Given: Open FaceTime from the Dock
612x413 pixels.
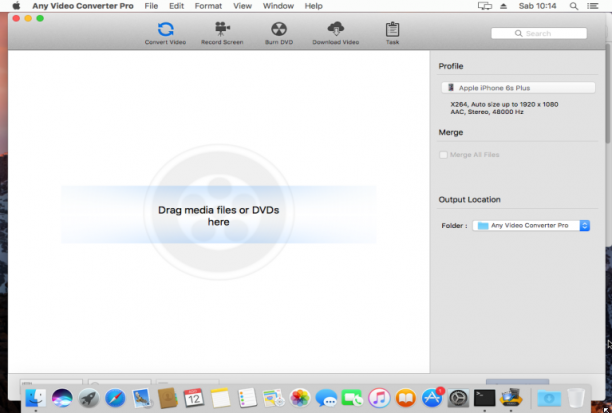Looking at the screenshot, I should (352, 399).
